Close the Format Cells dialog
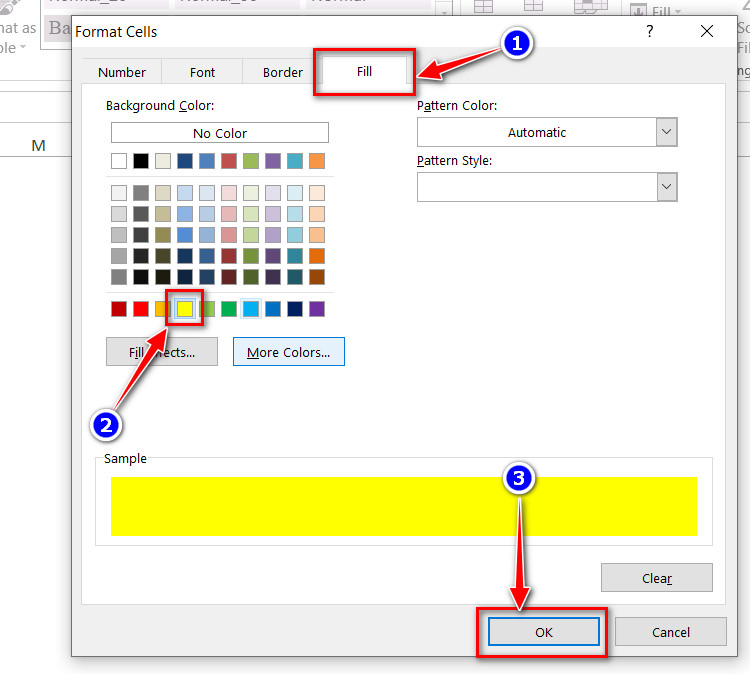The width and height of the screenshot is (750, 674). (x=706, y=31)
